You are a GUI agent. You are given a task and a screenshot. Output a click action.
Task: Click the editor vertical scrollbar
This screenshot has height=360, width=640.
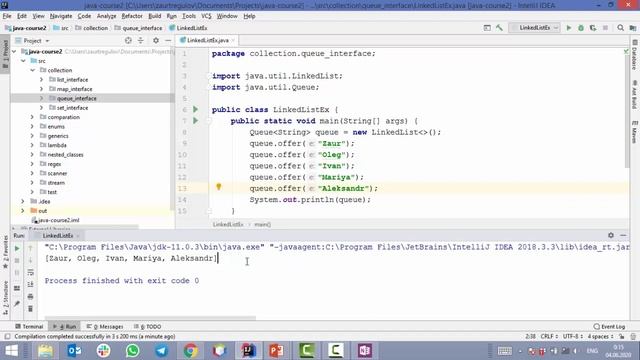click(627, 110)
